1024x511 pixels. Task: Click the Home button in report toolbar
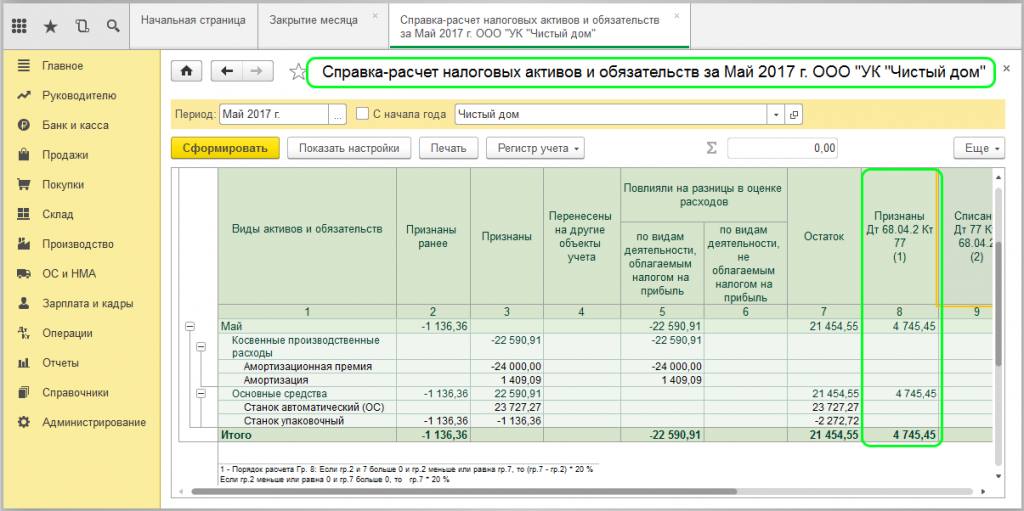(186, 71)
